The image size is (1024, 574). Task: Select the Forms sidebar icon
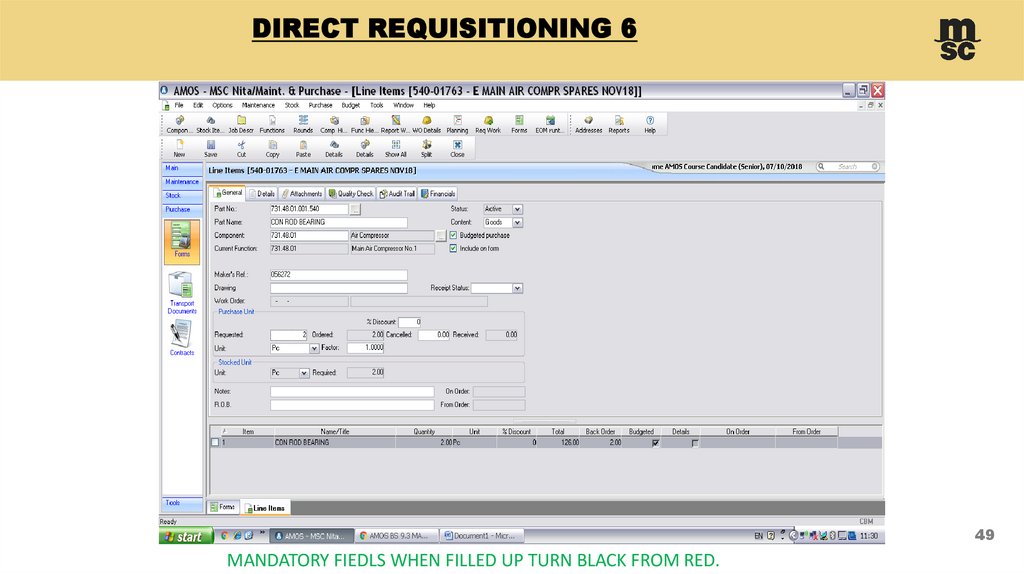[182, 240]
